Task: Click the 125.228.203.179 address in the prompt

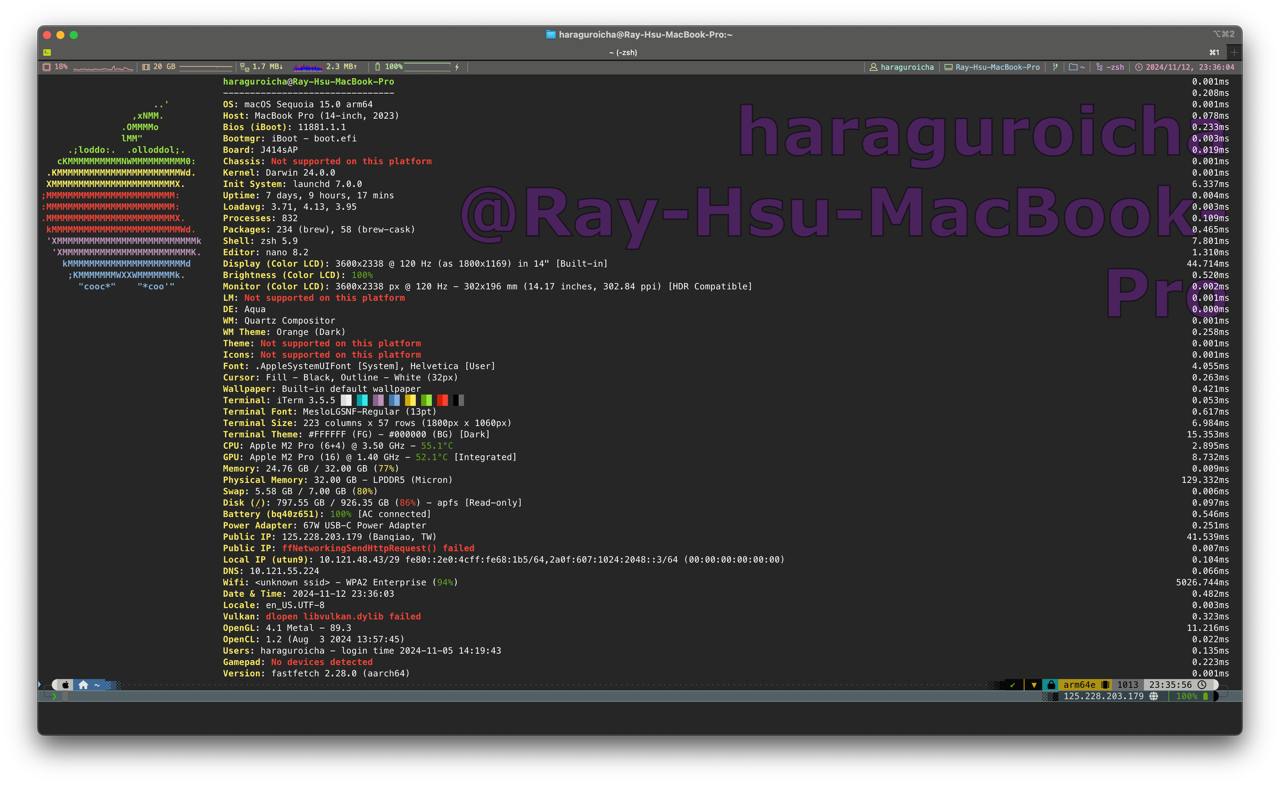Action: (1104, 696)
